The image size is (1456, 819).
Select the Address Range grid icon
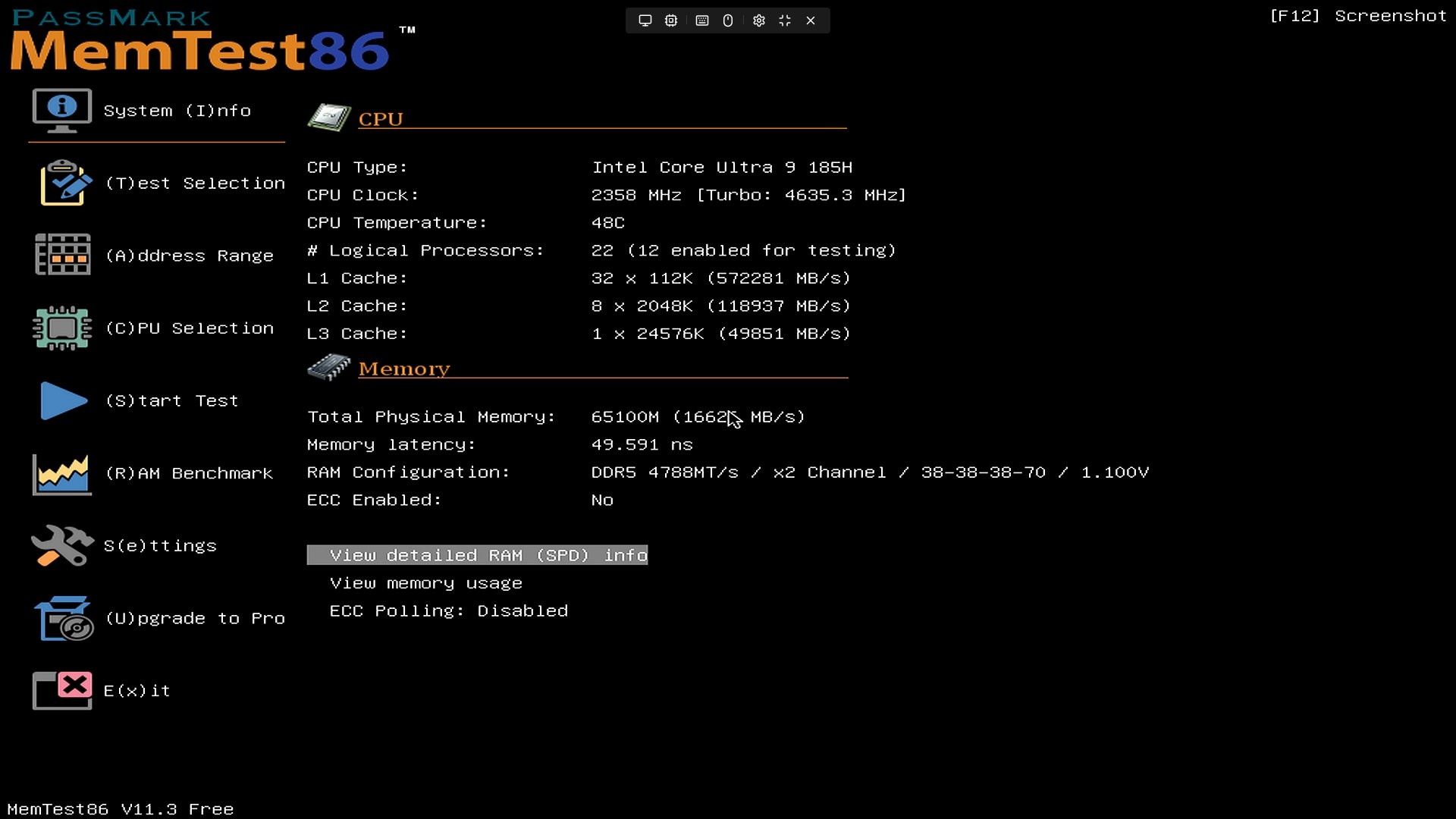62,255
